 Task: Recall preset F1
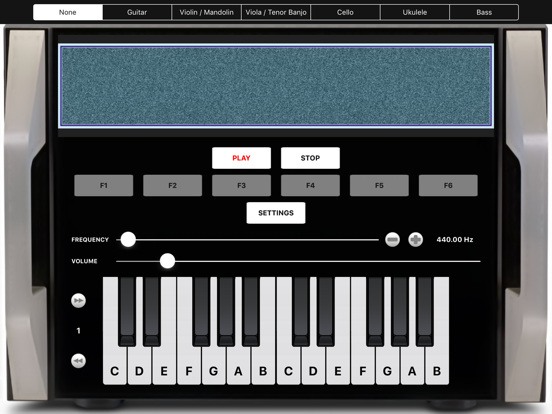(x=104, y=186)
